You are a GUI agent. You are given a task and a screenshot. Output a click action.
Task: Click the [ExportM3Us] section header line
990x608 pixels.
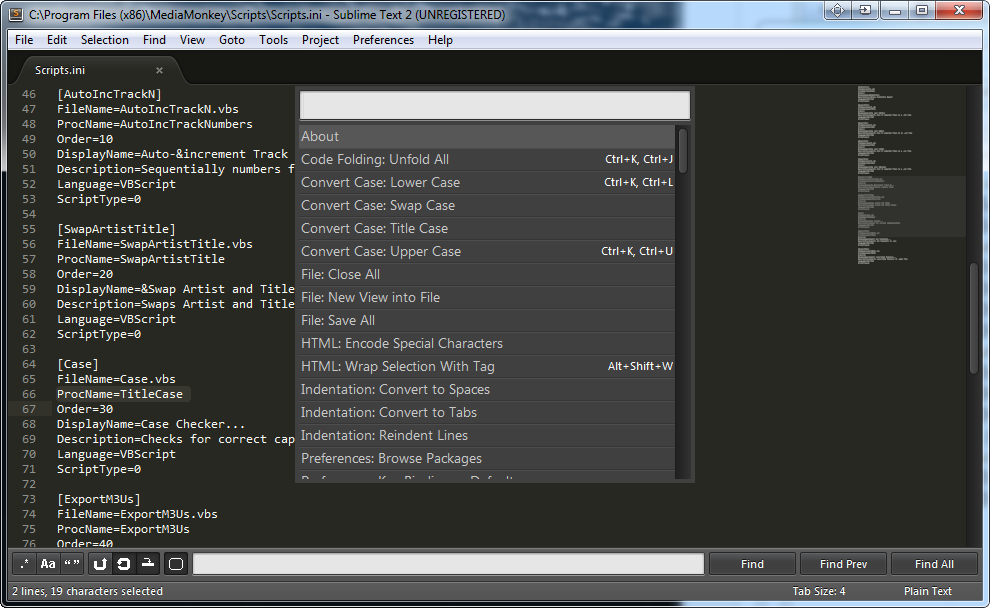98,499
